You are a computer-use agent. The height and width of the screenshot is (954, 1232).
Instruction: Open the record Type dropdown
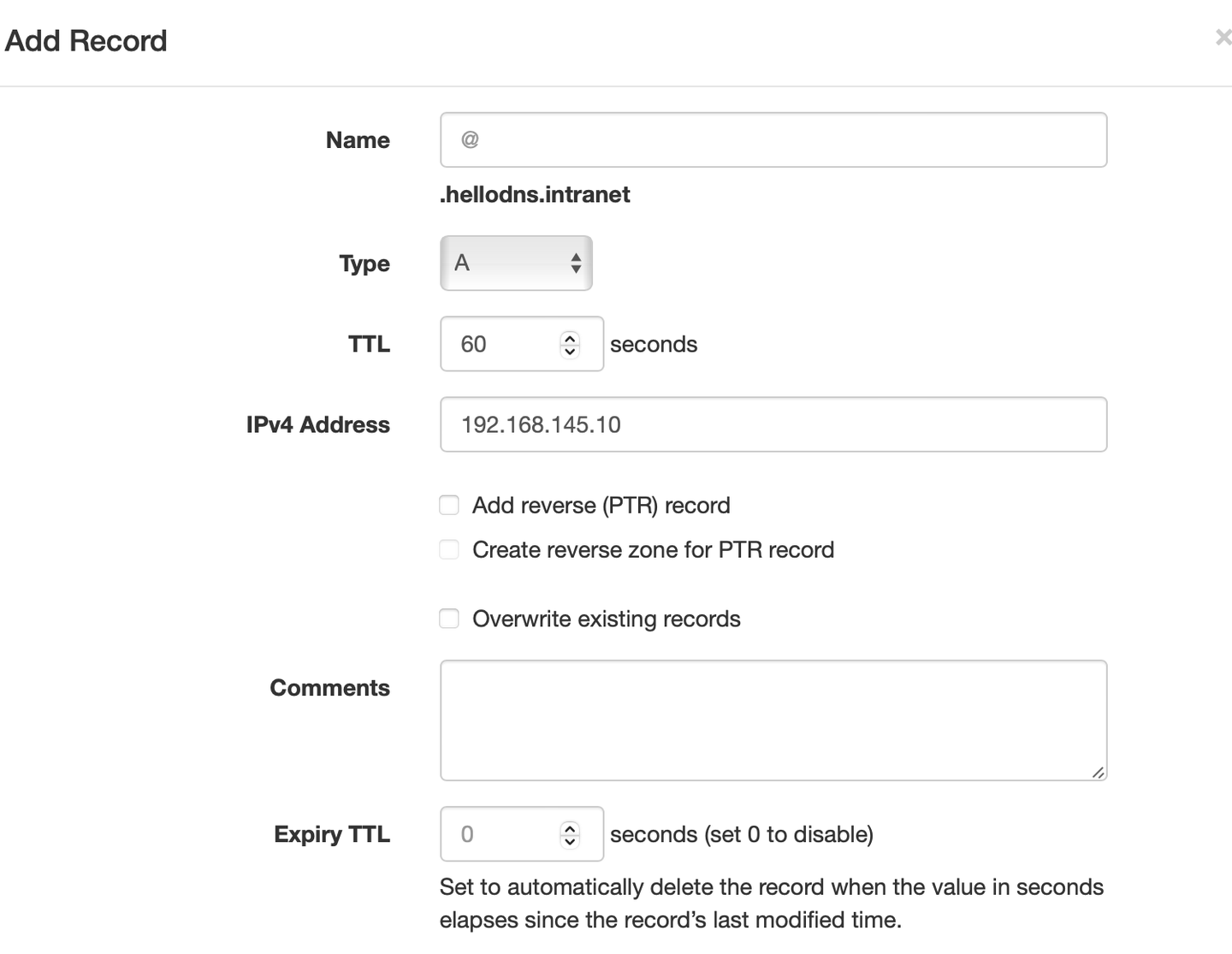tap(516, 263)
